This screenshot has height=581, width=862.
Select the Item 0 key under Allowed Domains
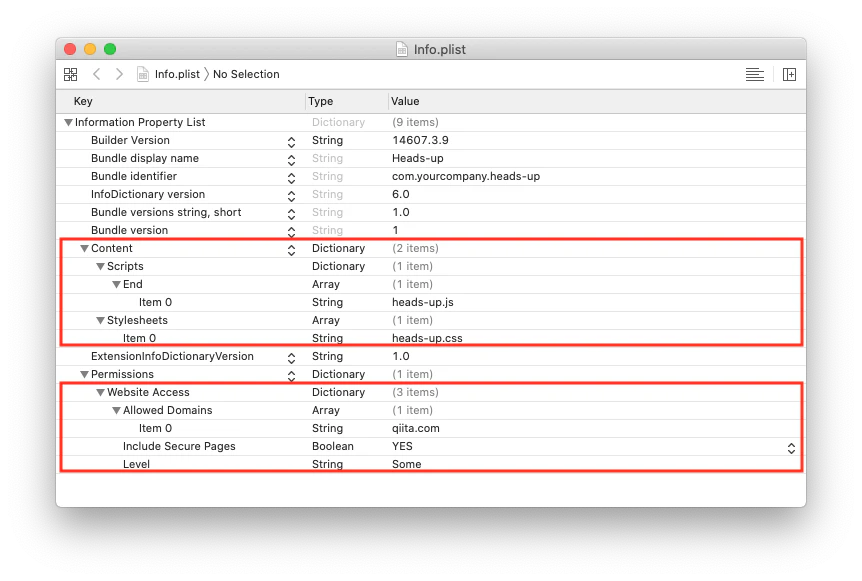click(x=155, y=428)
